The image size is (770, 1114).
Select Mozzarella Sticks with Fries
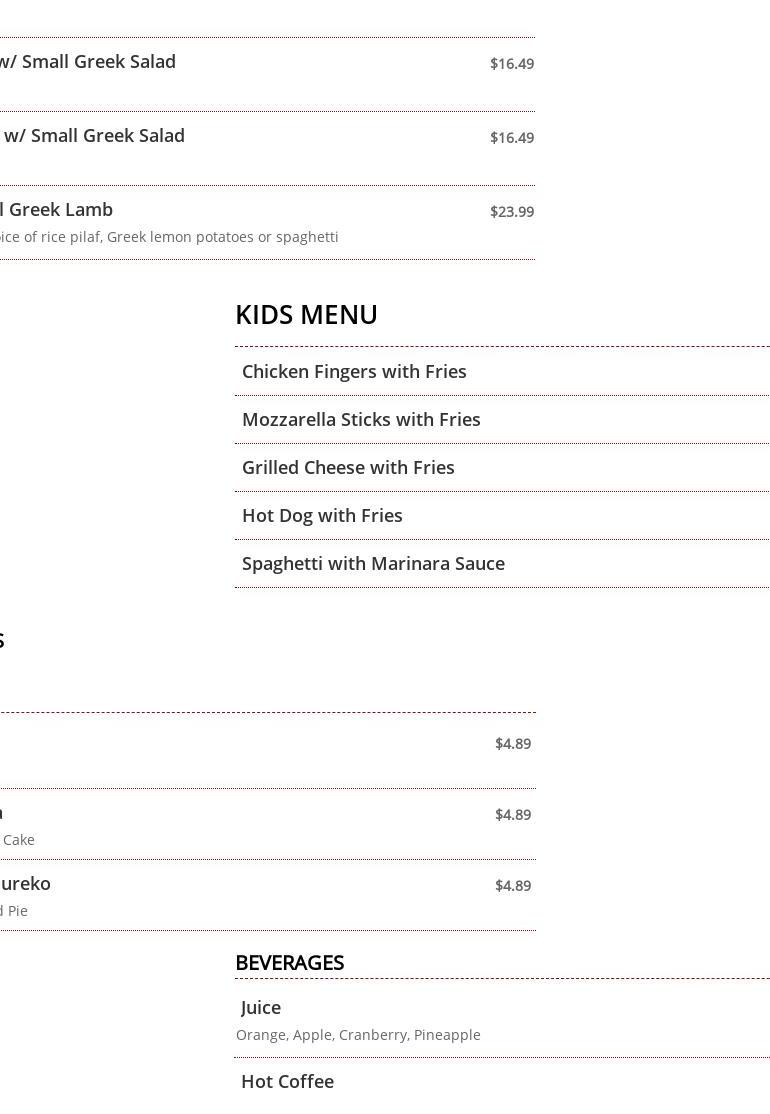361,419
